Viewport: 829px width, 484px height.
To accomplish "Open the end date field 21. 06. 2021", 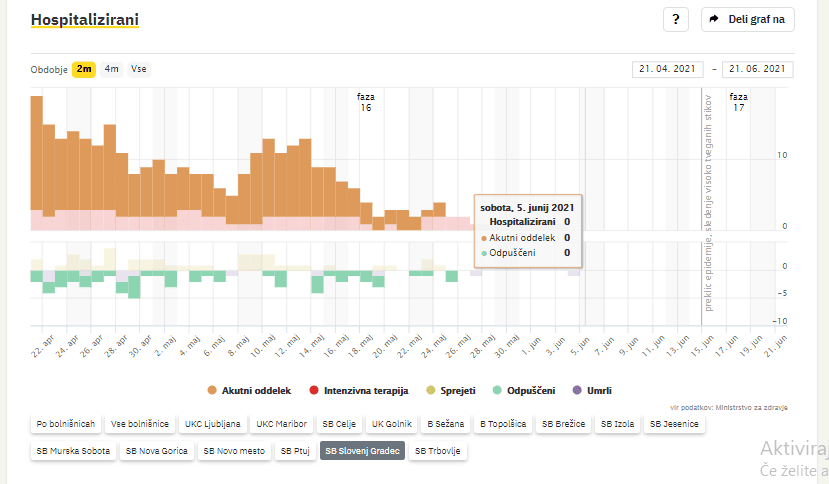I will pyautogui.click(x=757, y=69).
